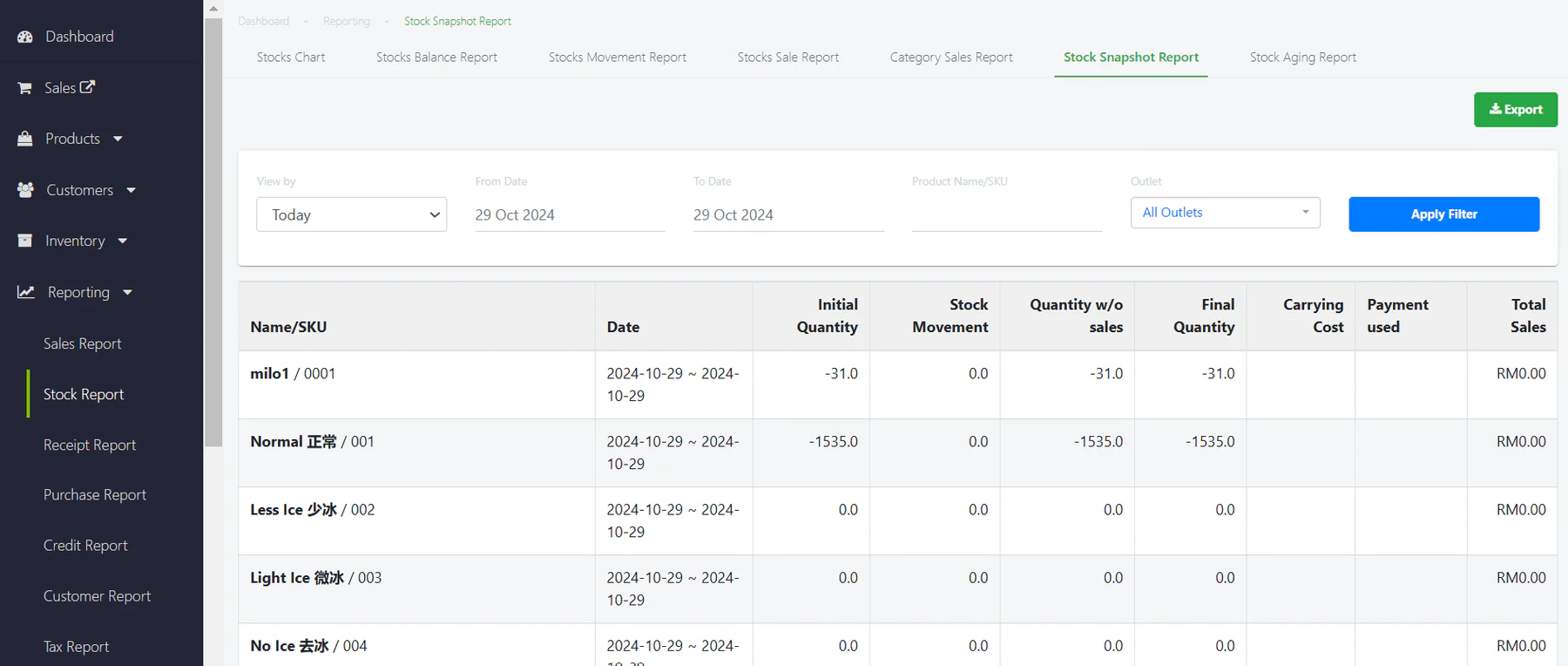Click the Less Ice 少冰 / 002 row name
Screen dimensions: 1568x666
[312, 510]
